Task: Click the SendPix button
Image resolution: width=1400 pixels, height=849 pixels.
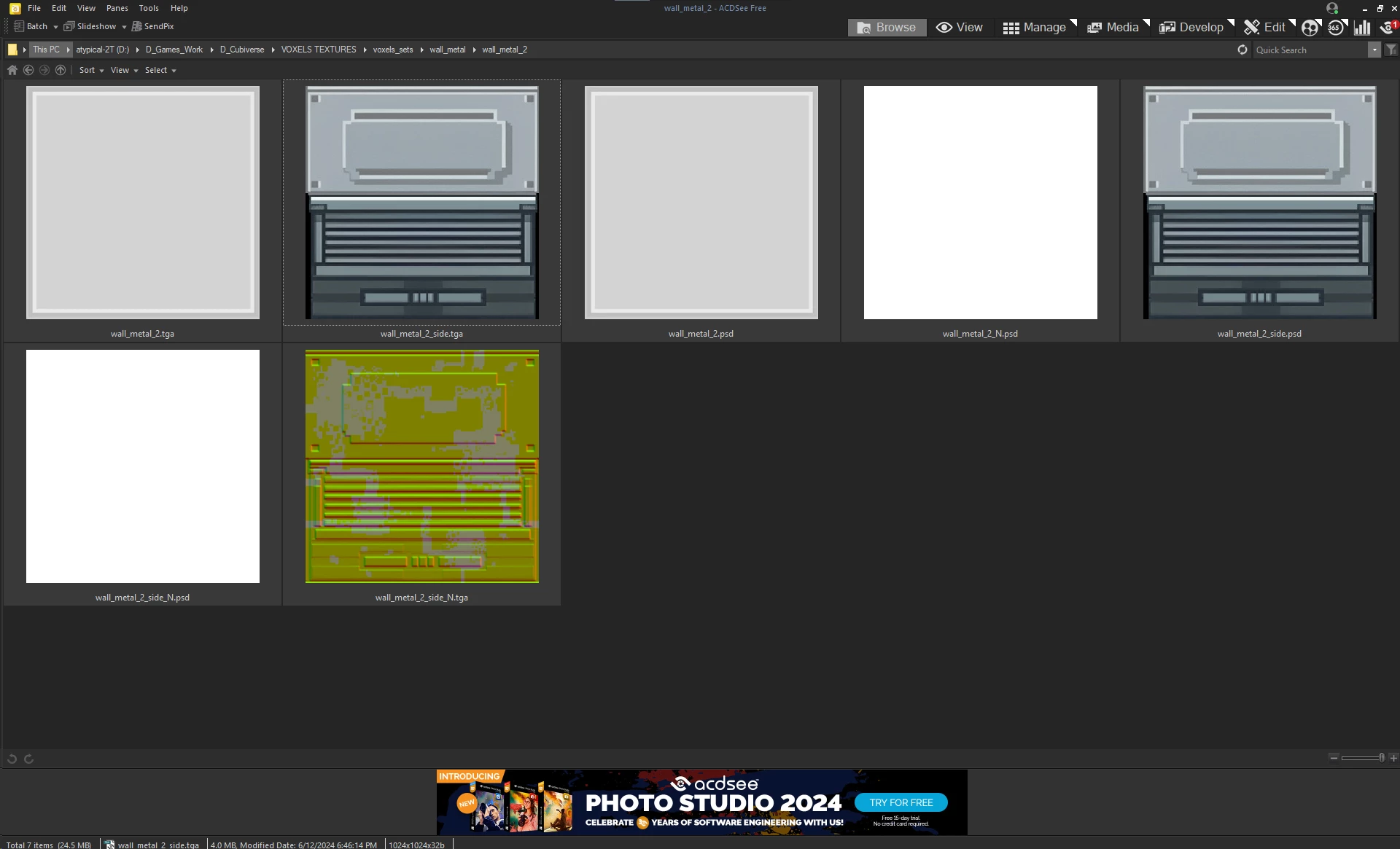Action: pyautogui.click(x=152, y=26)
